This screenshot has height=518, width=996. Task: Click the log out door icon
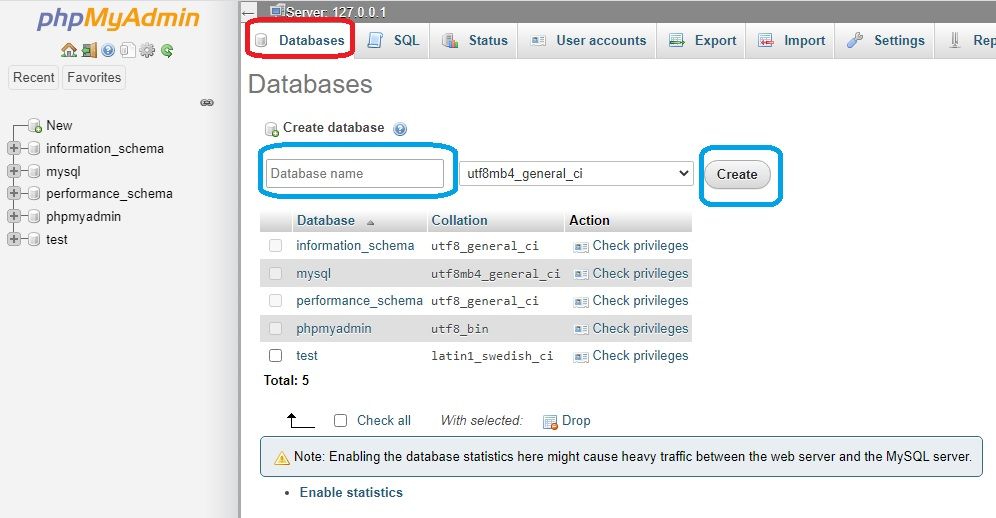coord(90,50)
